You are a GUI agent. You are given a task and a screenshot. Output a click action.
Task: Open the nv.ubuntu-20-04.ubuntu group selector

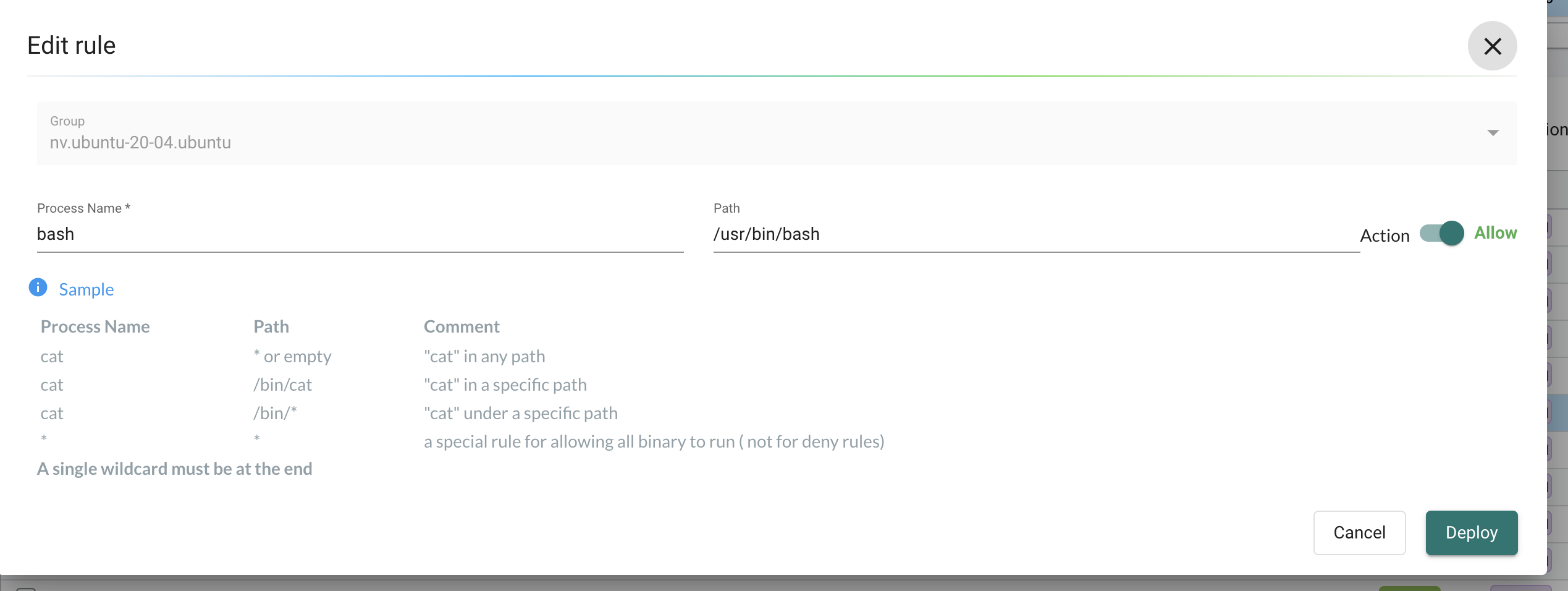tap(777, 133)
